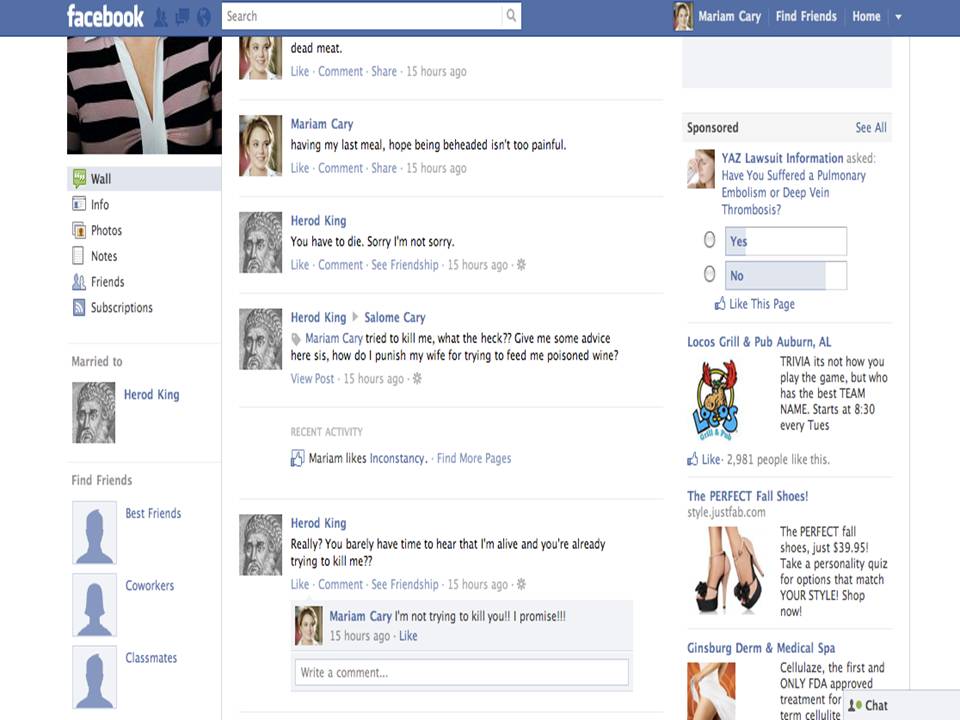Open Best Friends list link

click(153, 513)
